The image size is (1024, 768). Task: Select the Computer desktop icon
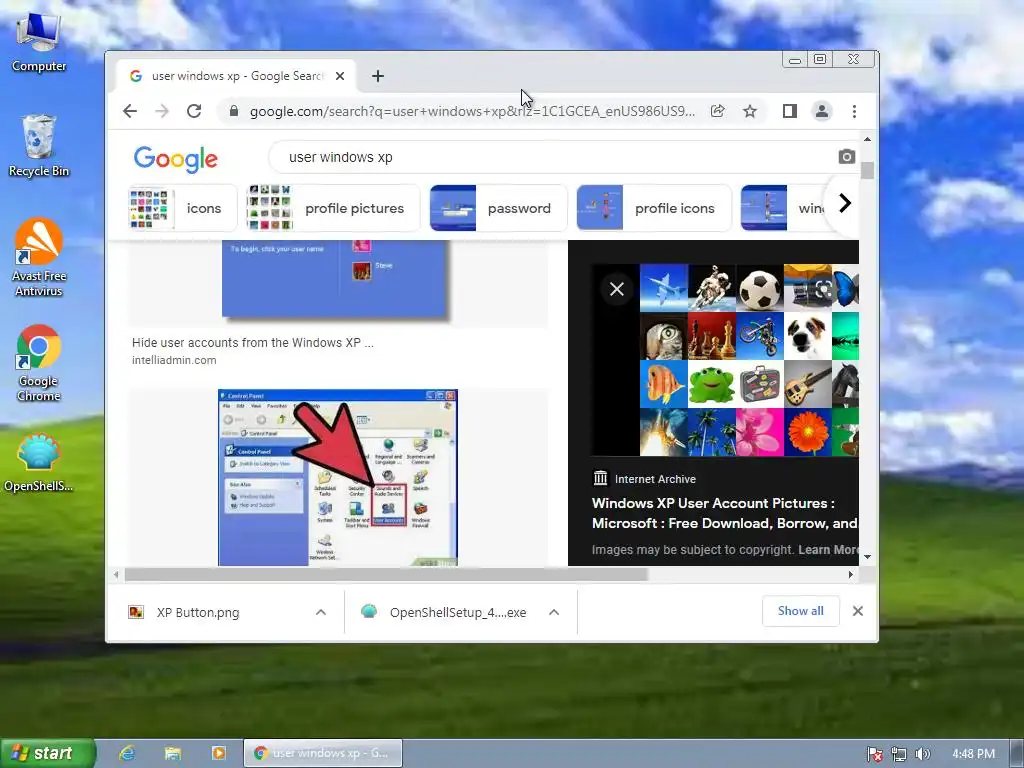pyautogui.click(x=39, y=43)
